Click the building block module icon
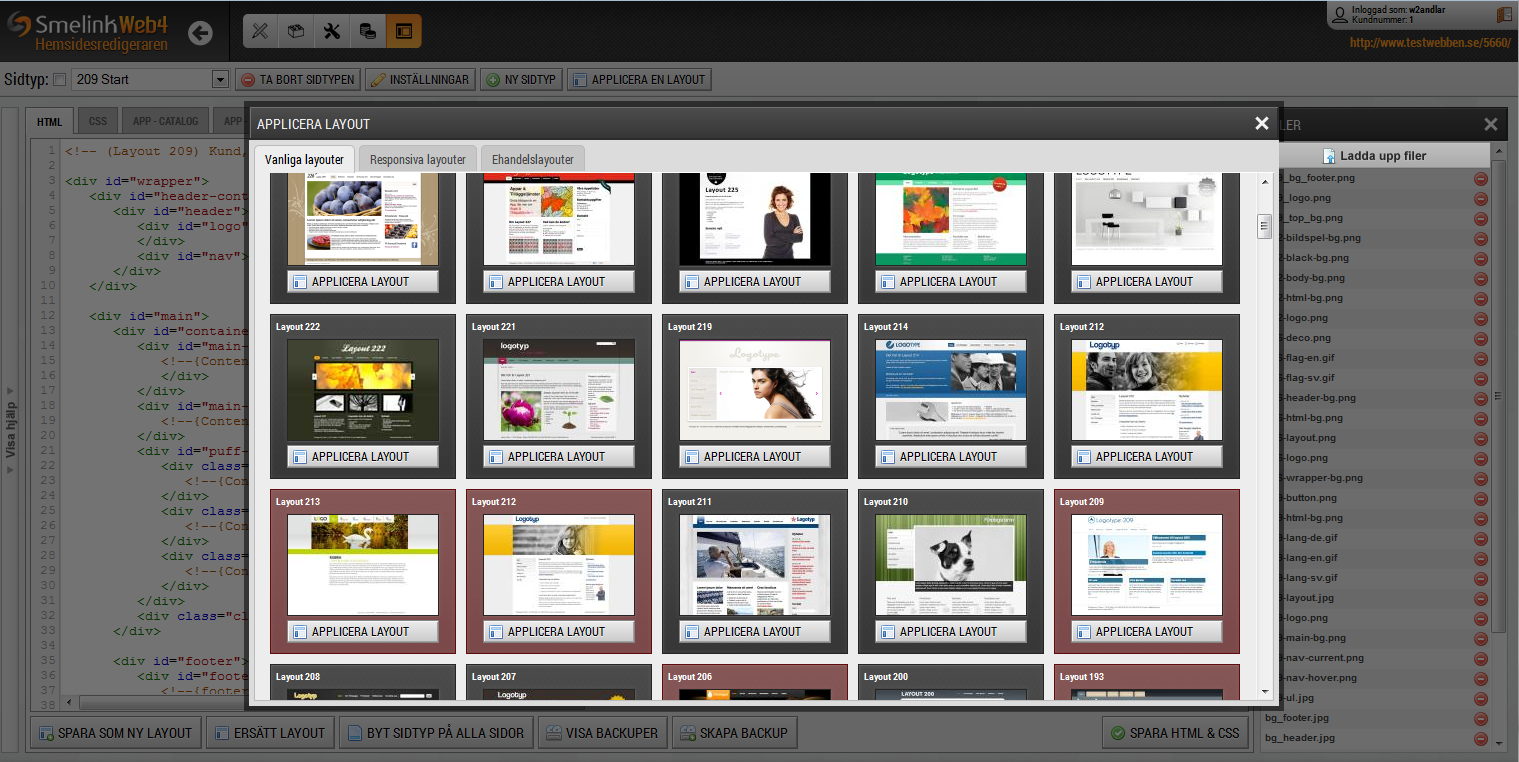This screenshot has height=762, width=1519. click(x=296, y=31)
